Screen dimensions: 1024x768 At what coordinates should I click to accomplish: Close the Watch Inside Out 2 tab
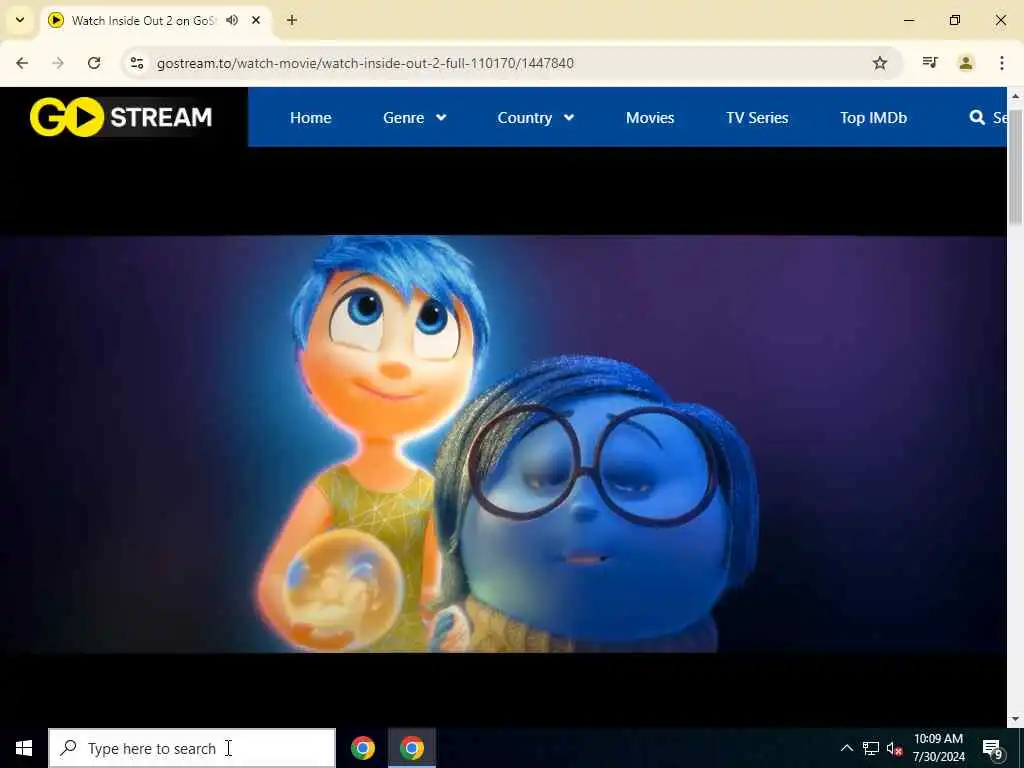(x=256, y=20)
